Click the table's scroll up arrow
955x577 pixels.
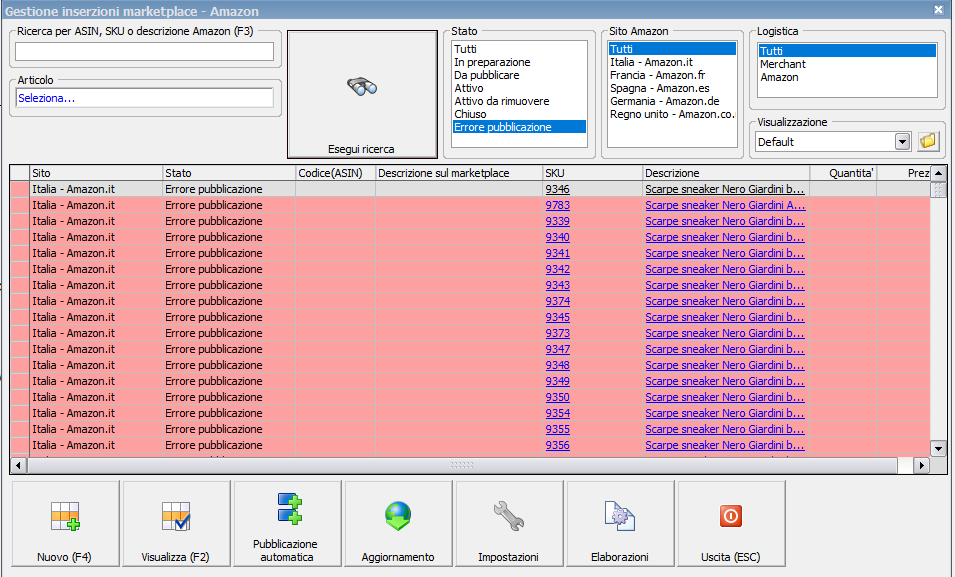click(x=938, y=173)
